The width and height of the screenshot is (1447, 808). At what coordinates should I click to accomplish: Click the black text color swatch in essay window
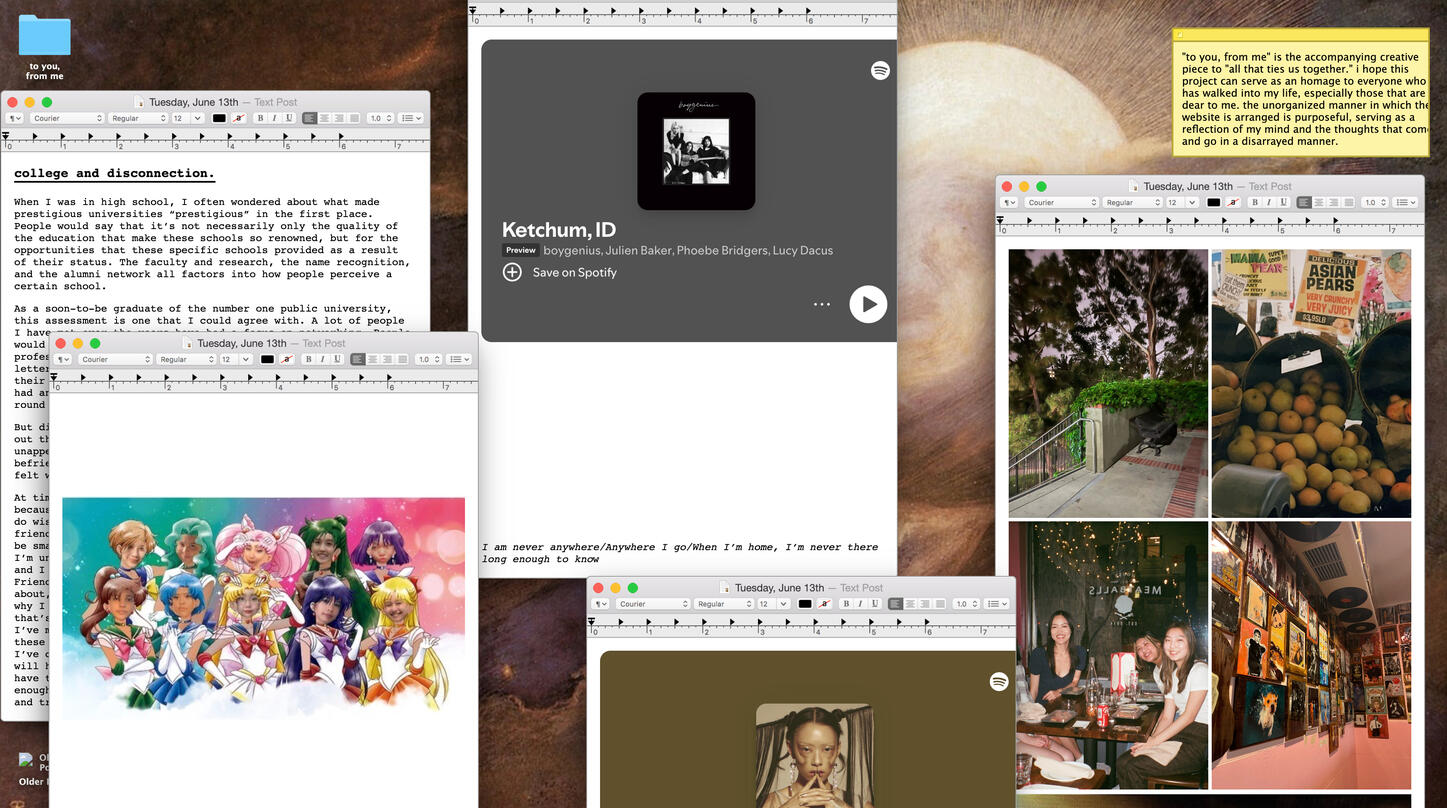click(x=219, y=118)
